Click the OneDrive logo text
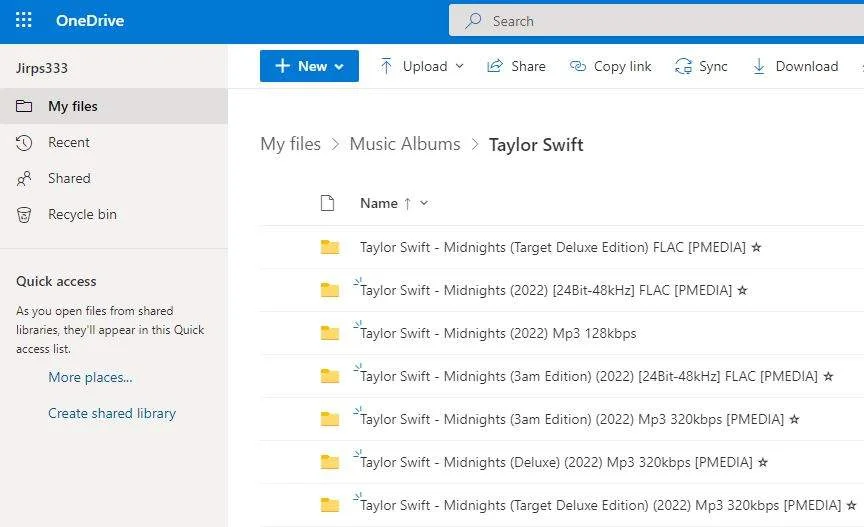 pyautogui.click(x=90, y=21)
